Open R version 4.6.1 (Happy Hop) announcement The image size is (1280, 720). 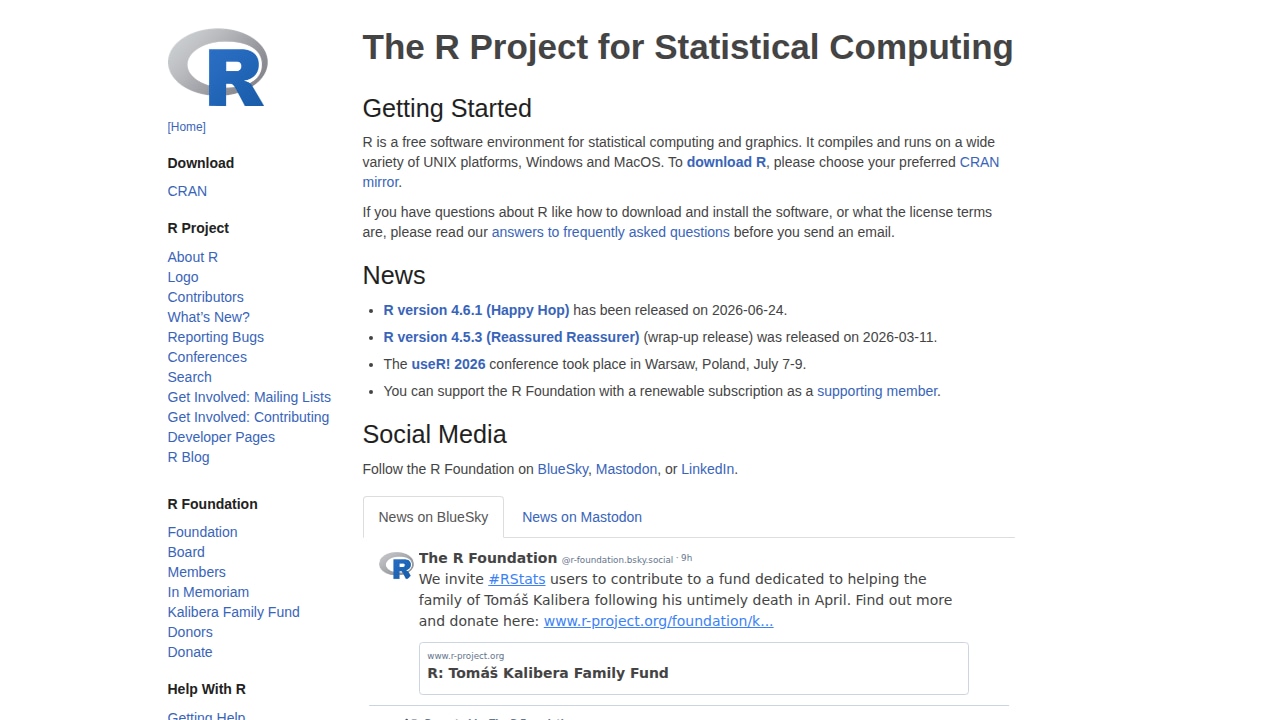(x=476, y=310)
